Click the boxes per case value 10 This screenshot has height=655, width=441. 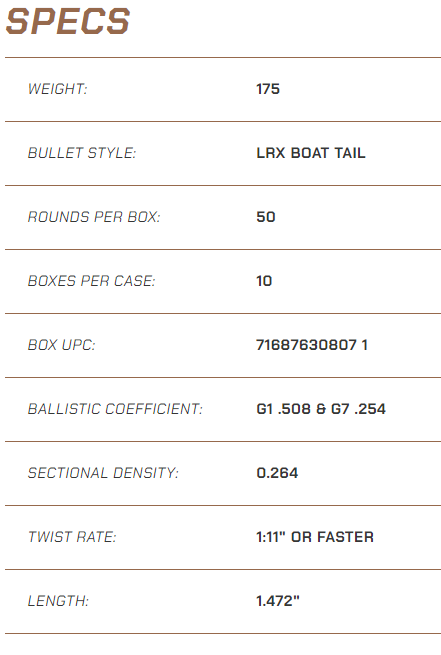[x=264, y=281]
